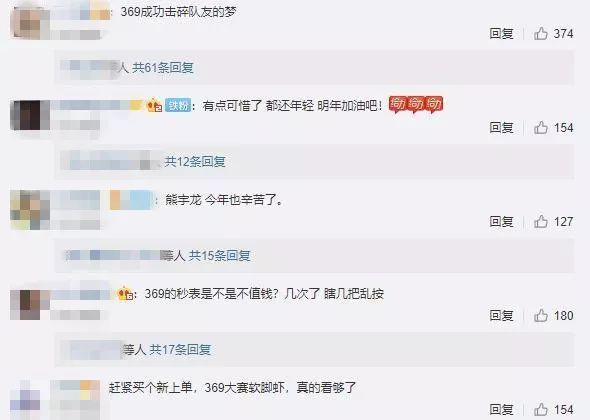Thumbs-up the comment with 180 likes

click(541, 315)
